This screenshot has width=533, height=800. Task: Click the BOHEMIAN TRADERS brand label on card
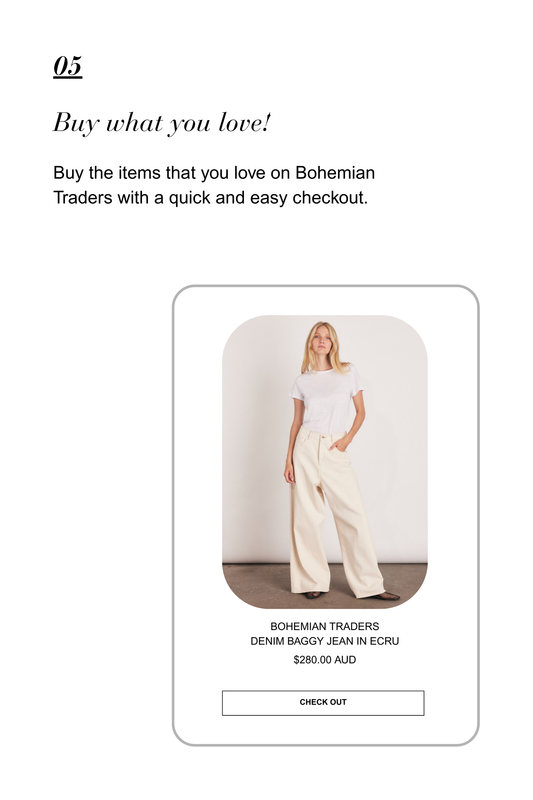[324, 626]
